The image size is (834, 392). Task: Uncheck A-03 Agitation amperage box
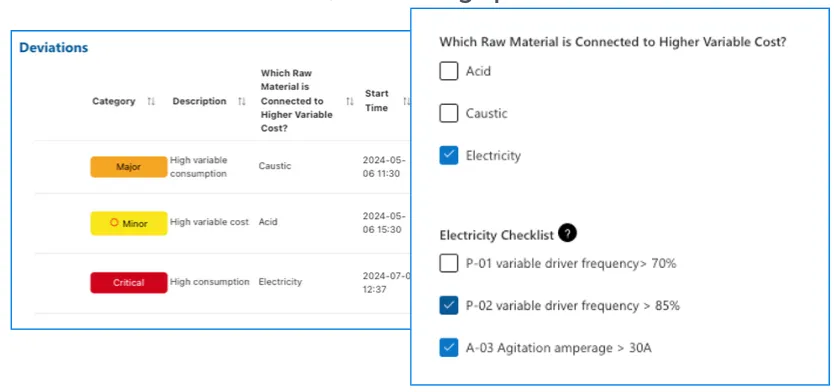448,348
